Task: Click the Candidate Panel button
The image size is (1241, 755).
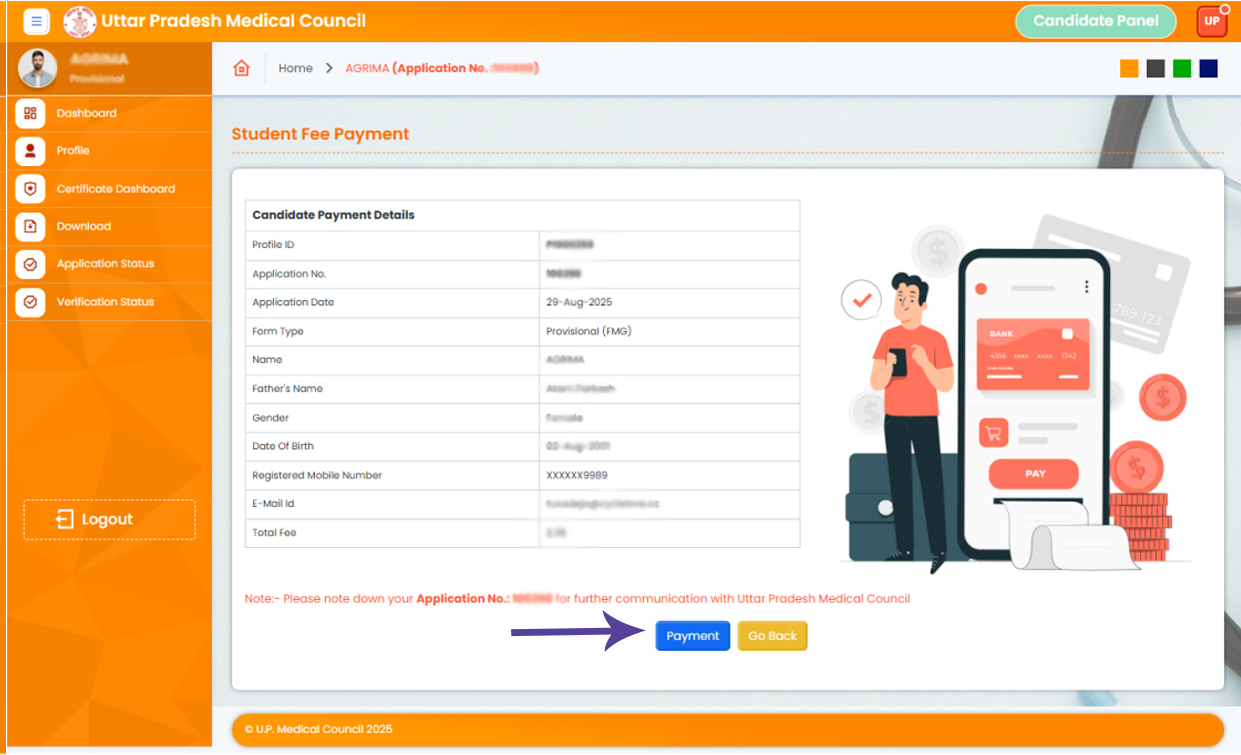Action: (1095, 21)
